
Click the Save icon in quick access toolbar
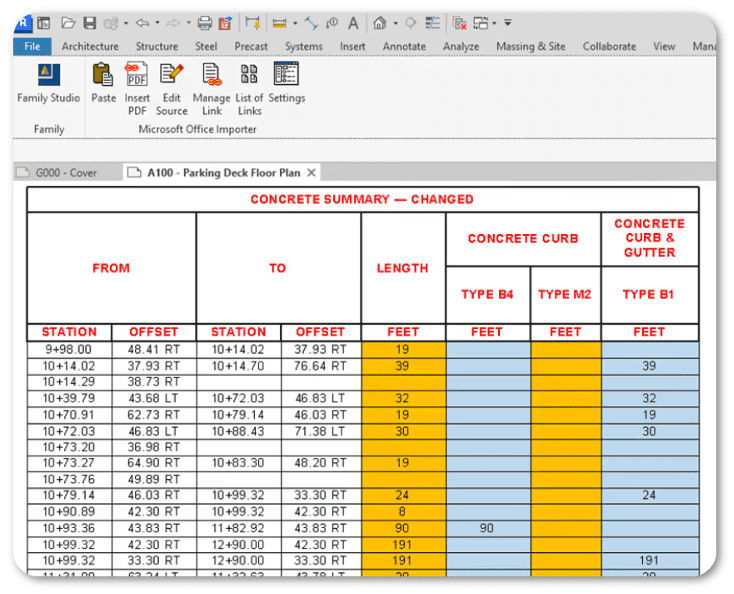(89, 22)
